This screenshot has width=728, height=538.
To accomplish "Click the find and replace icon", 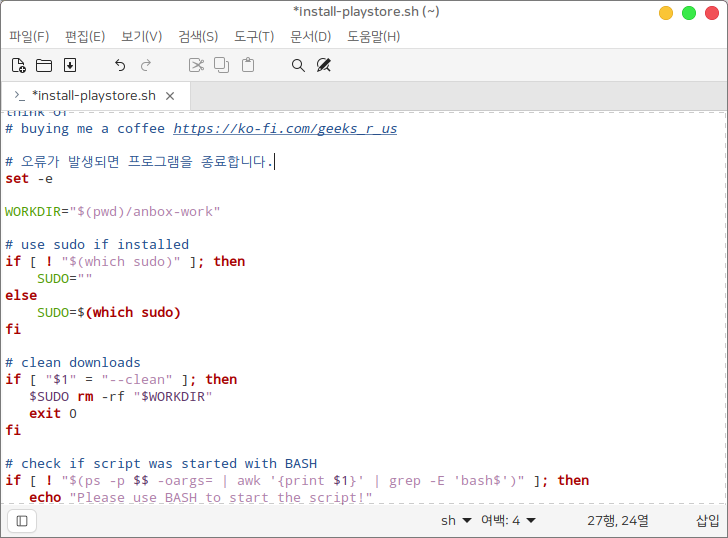I will pyautogui.click(x=323, y=65).
